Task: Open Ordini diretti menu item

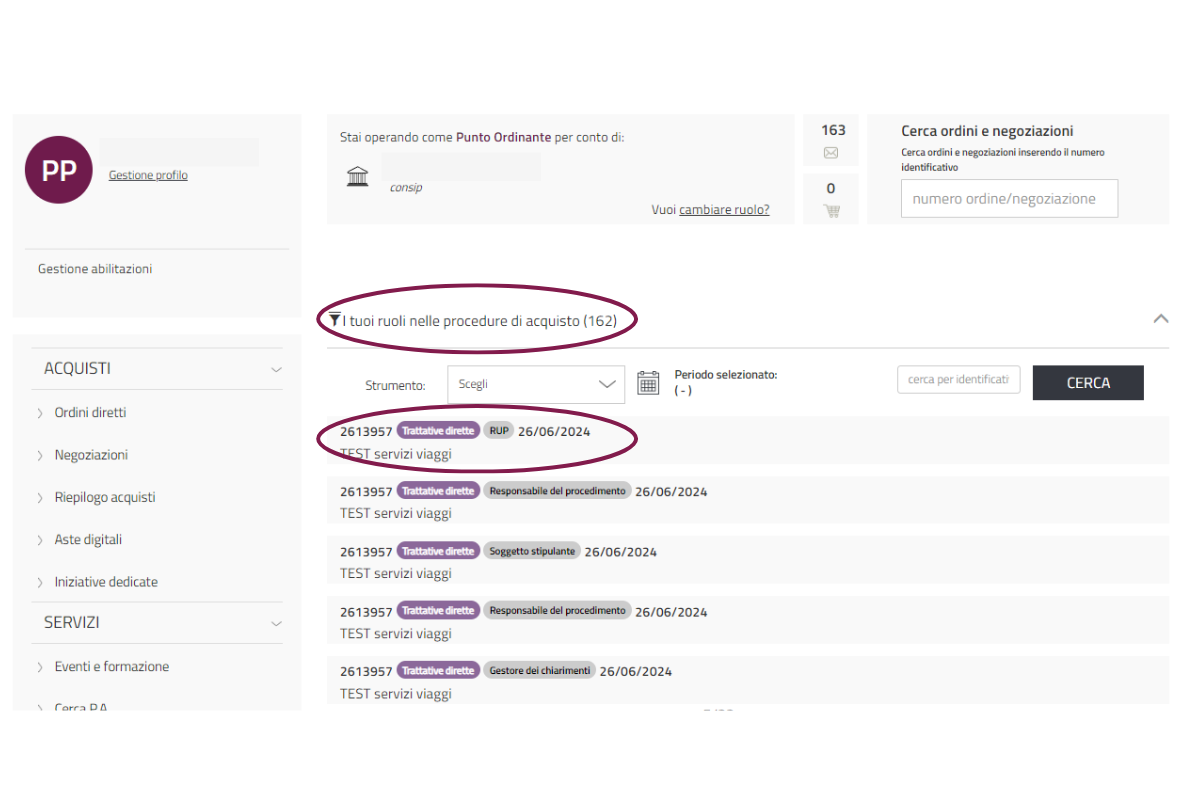Action: tap(90, 413)
